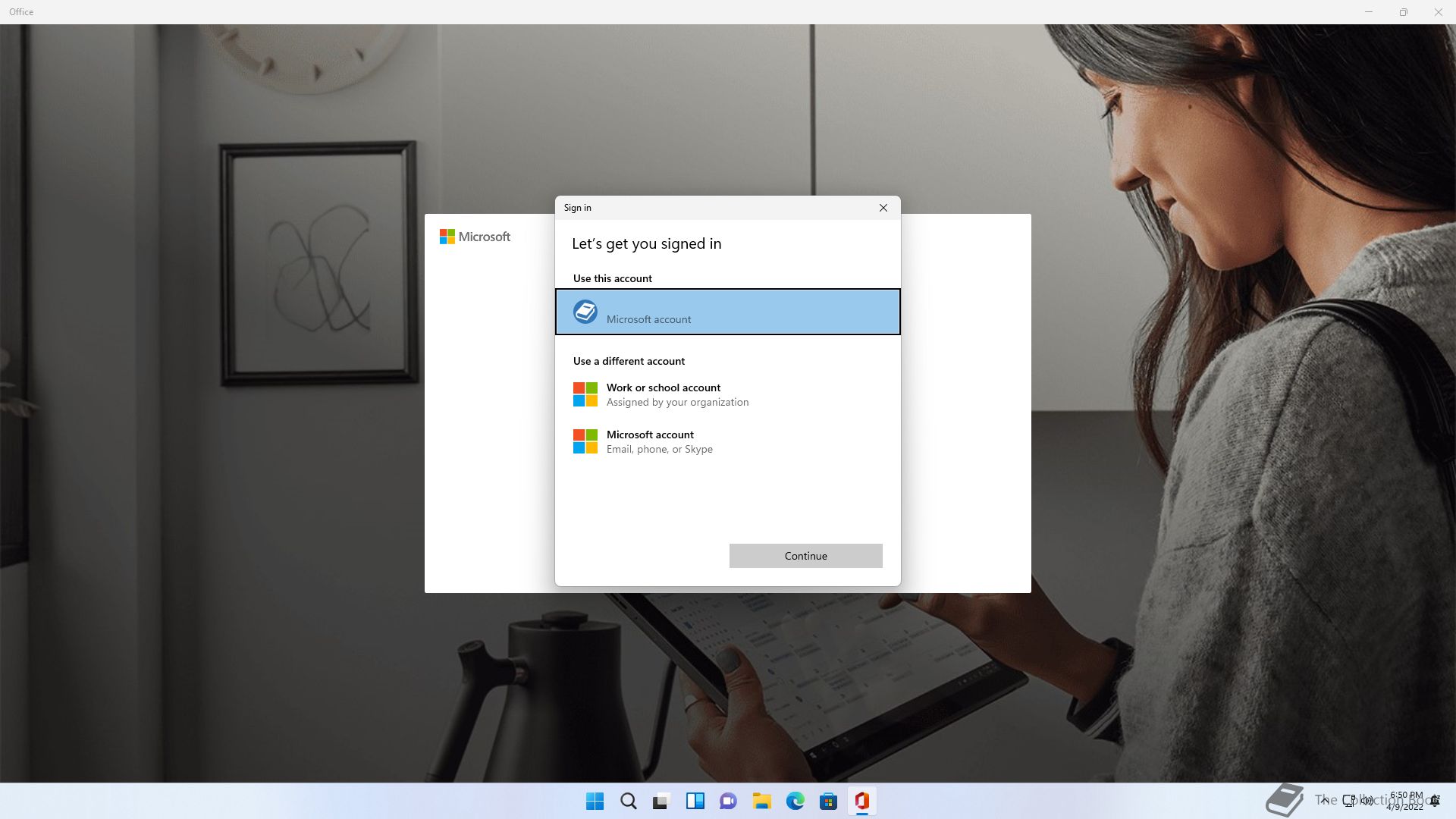Viewport: 1456px width, 819px height.
Task: Click the 'Use this account' label
Action: [613, 278]
